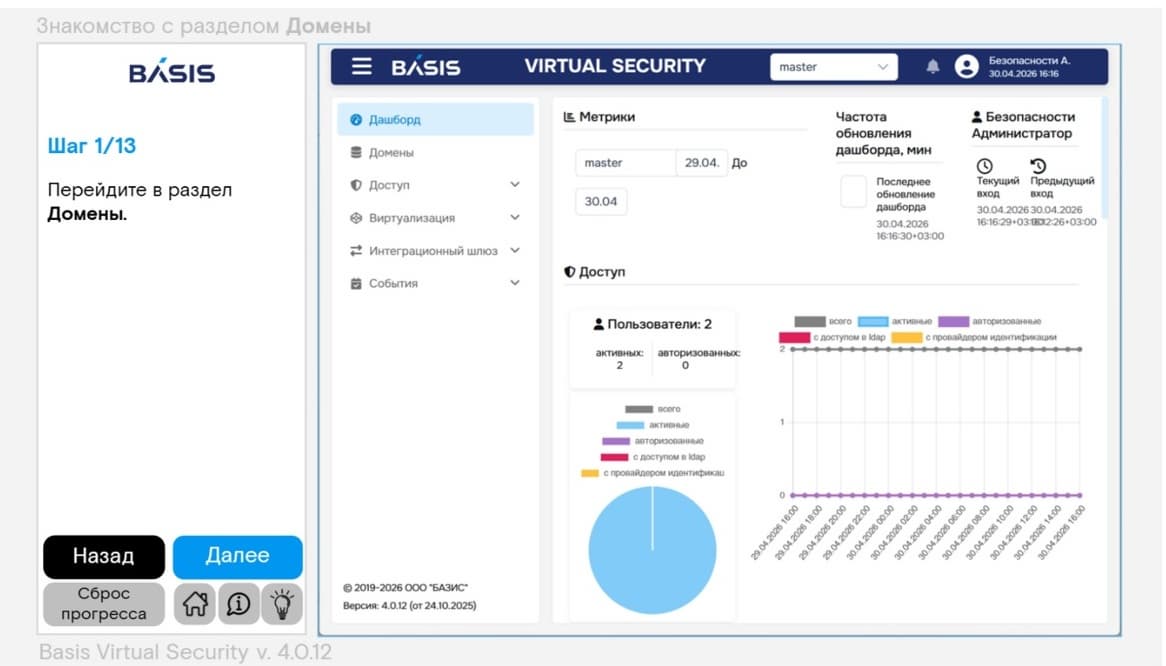Click the current login clock icon
The image size is (1166, 666).
pos(985,166)
